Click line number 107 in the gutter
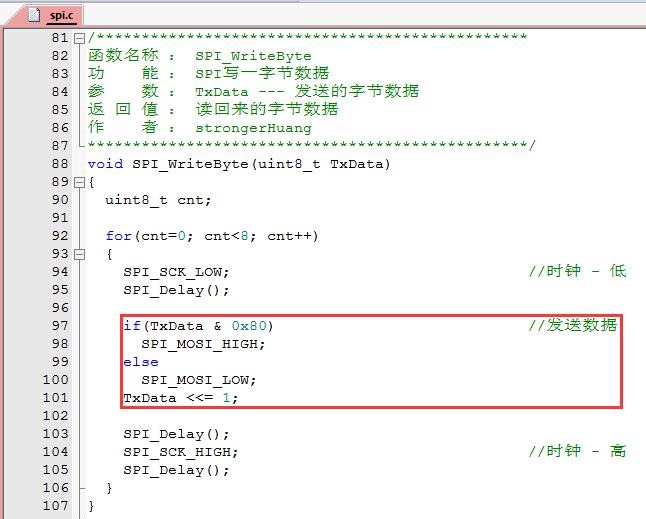Screen dimensions: 646x519 click(x=56, y=506)
